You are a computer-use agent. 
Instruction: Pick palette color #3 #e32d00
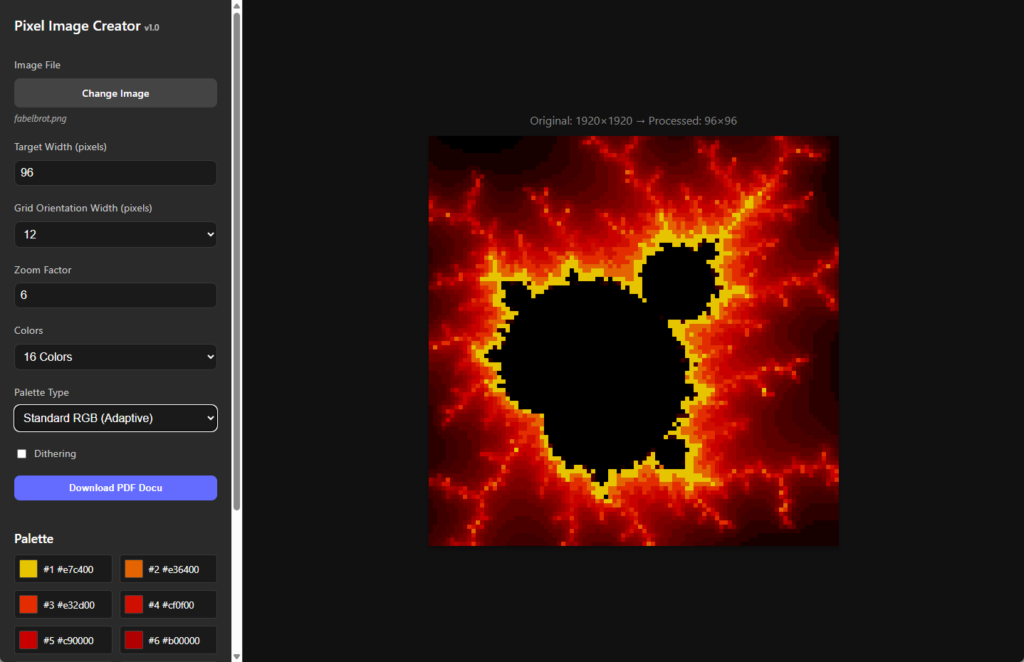[x=28, y=604]
